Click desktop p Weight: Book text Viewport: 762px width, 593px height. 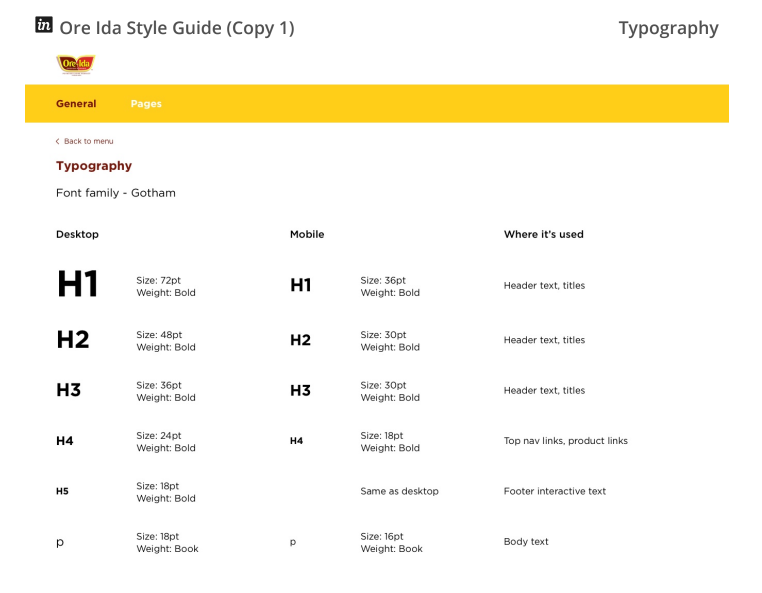click(x=167, y=549)
